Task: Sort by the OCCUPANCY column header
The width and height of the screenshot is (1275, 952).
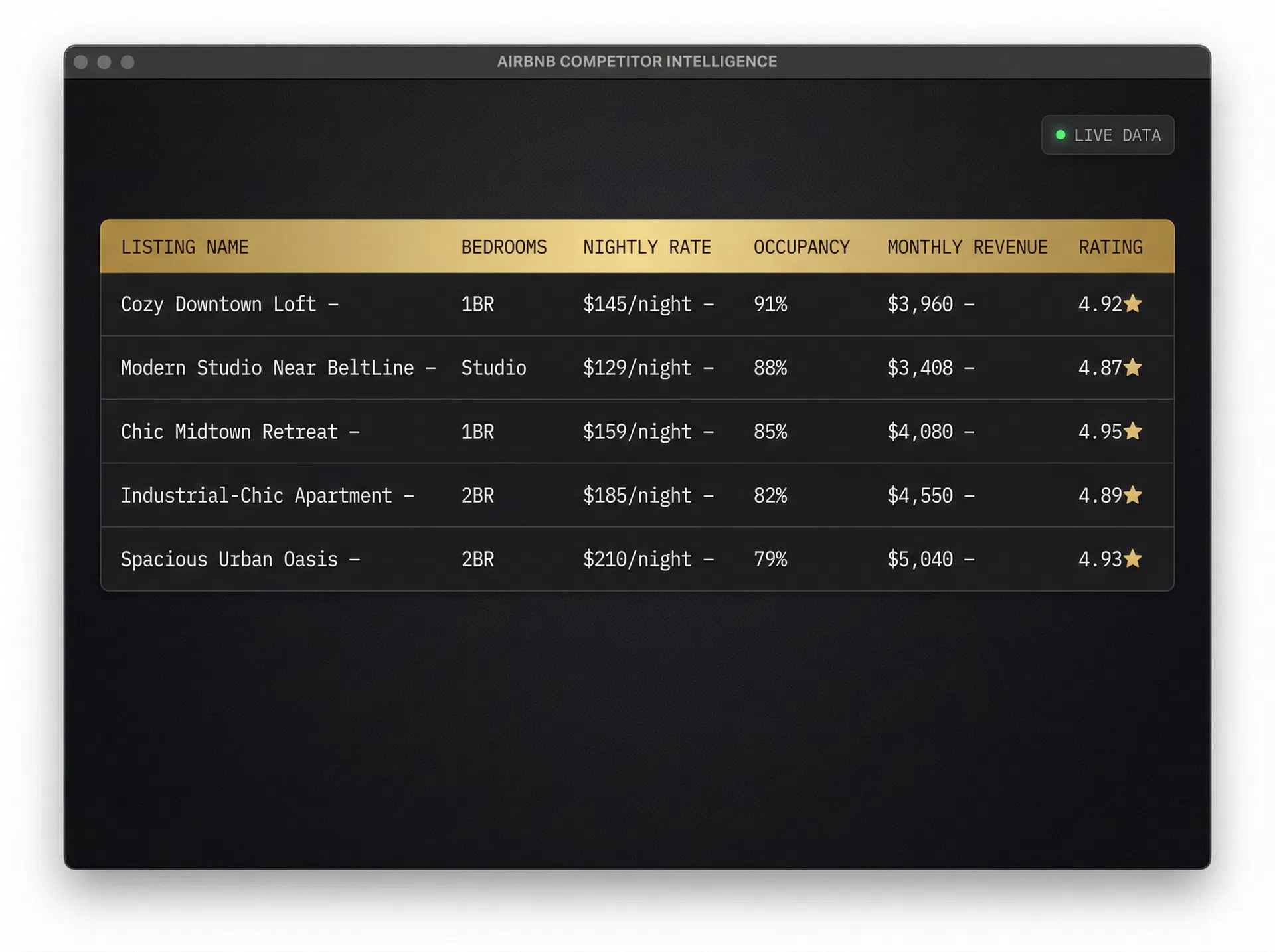Action: [x=802, y=246]
